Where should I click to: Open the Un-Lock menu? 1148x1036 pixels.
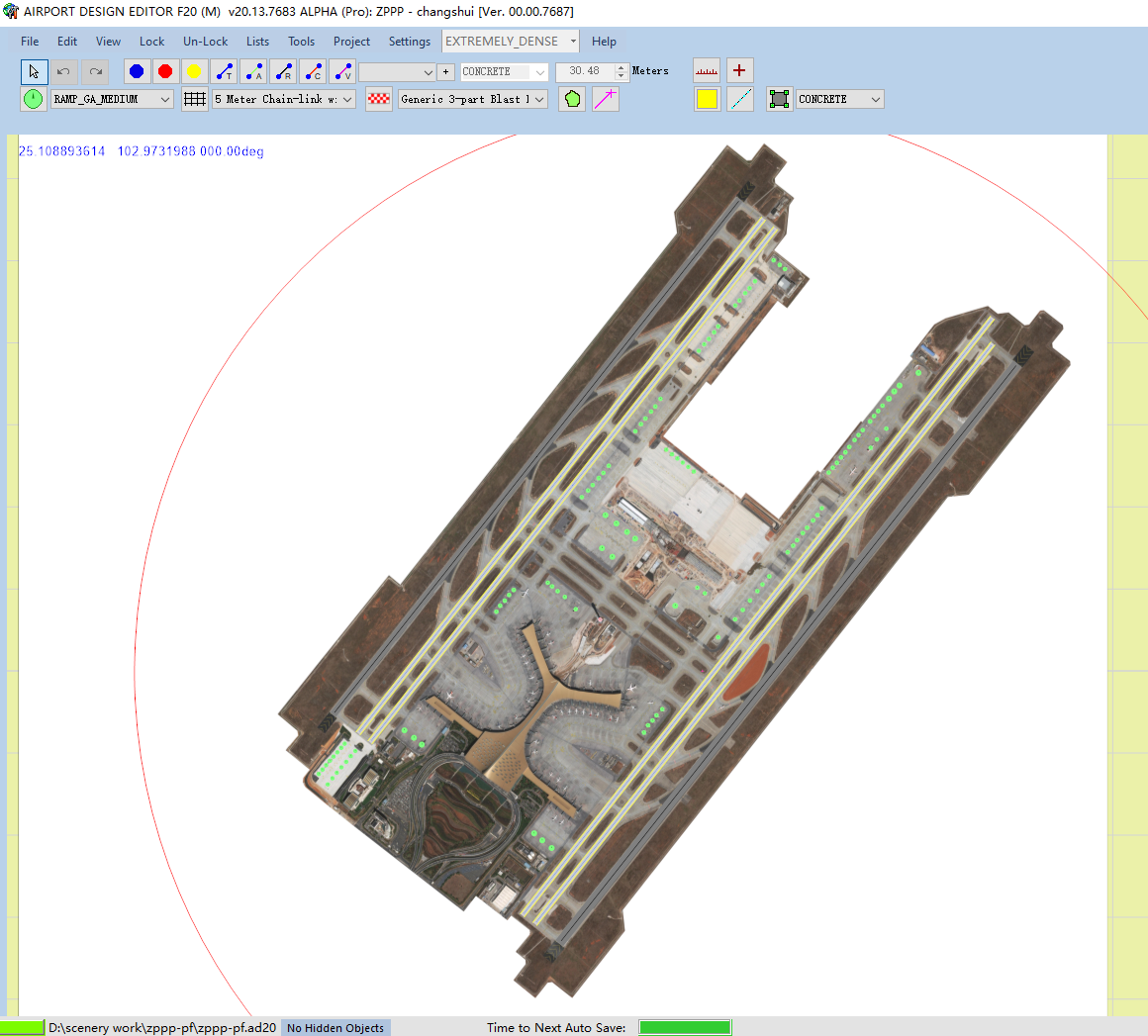[x=206, y=42]
